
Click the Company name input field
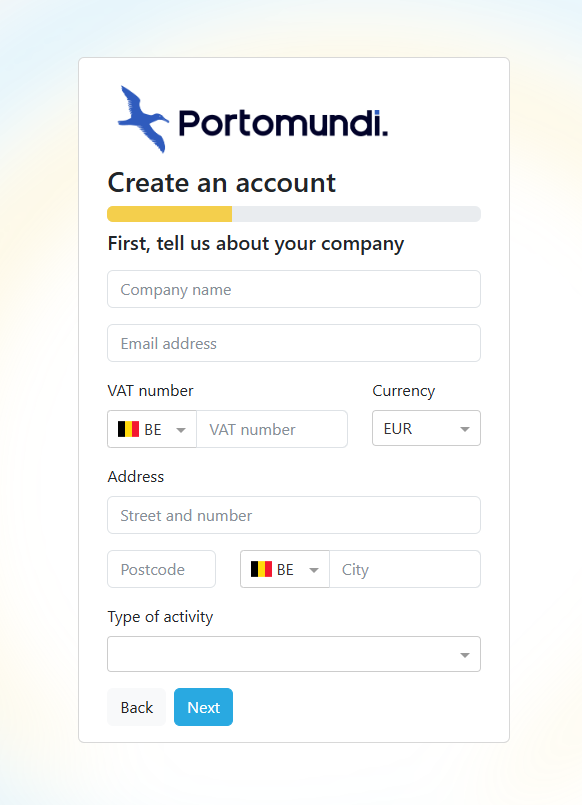pos(293,288)
